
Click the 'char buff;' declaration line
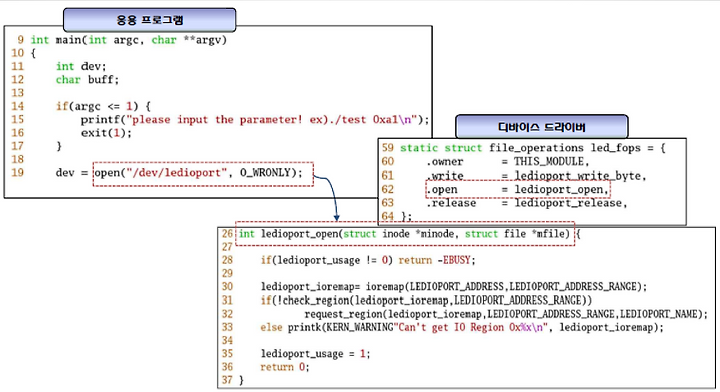pyautogui.click(x=87, y=79)
